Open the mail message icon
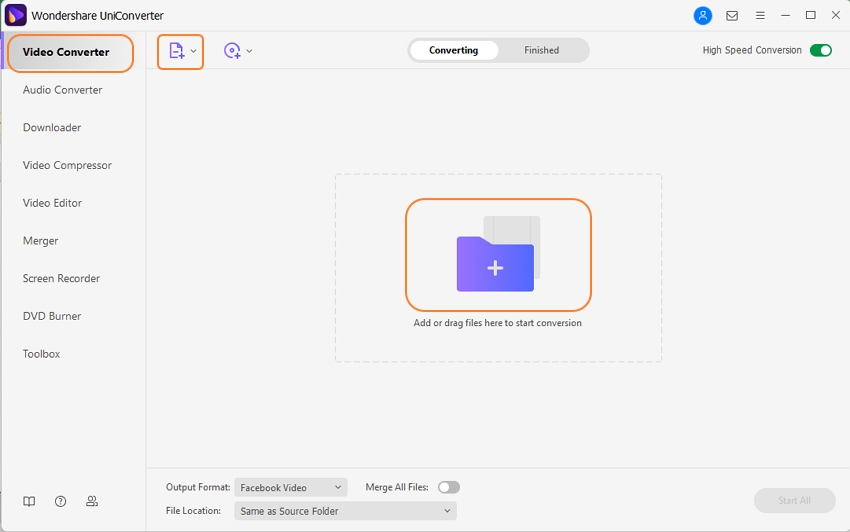The image size is (850, 532). pos(732,16)
